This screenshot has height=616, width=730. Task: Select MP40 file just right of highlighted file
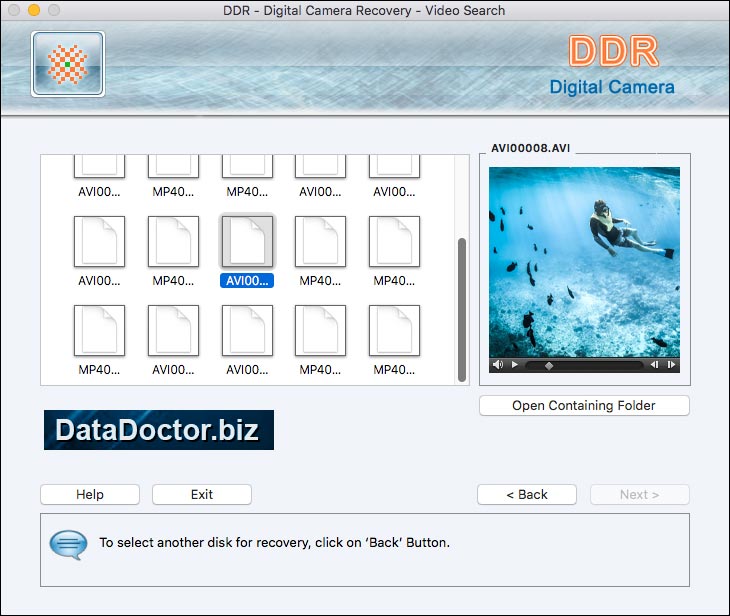pyautogui.click(x=320, y=242)
